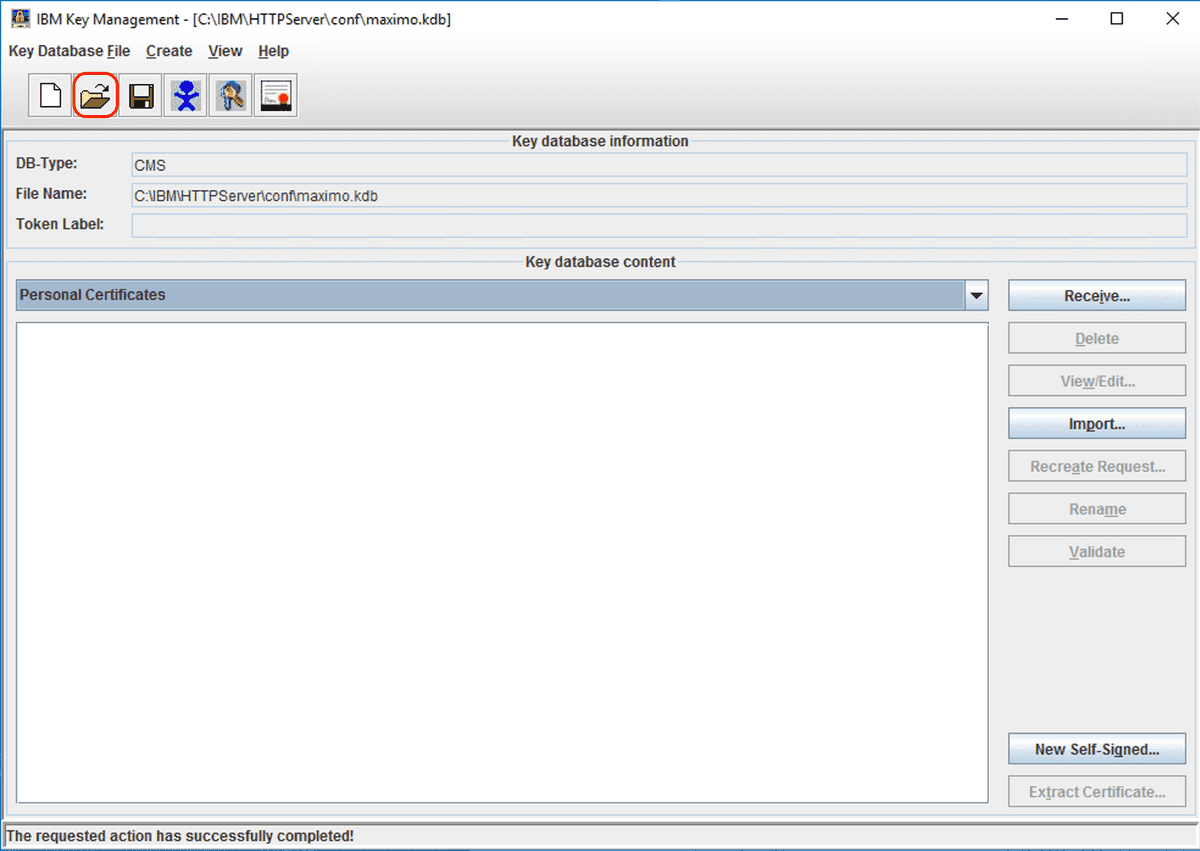Viewport: 1200px width, 851px height.
Task: Open the View menu
Action: tap(225, 51)
